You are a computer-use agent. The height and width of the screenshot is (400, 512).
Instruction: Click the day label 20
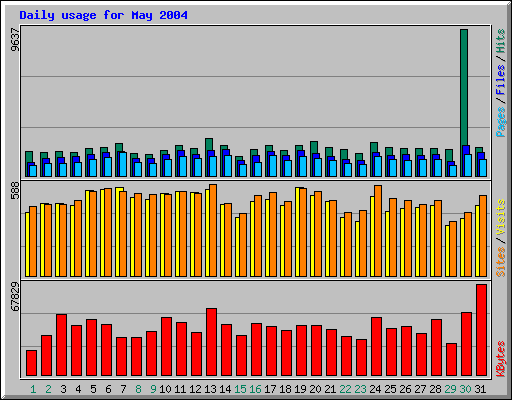315,389
